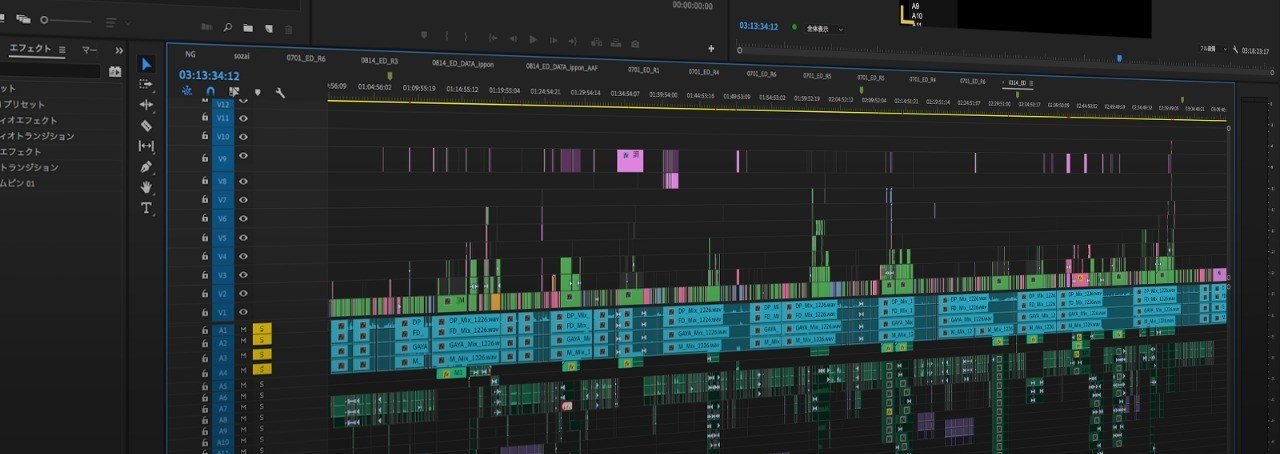Select the Ripple Edit tool
The height and width of the screenshot is (454, 1280).
[x=147, y=105]
